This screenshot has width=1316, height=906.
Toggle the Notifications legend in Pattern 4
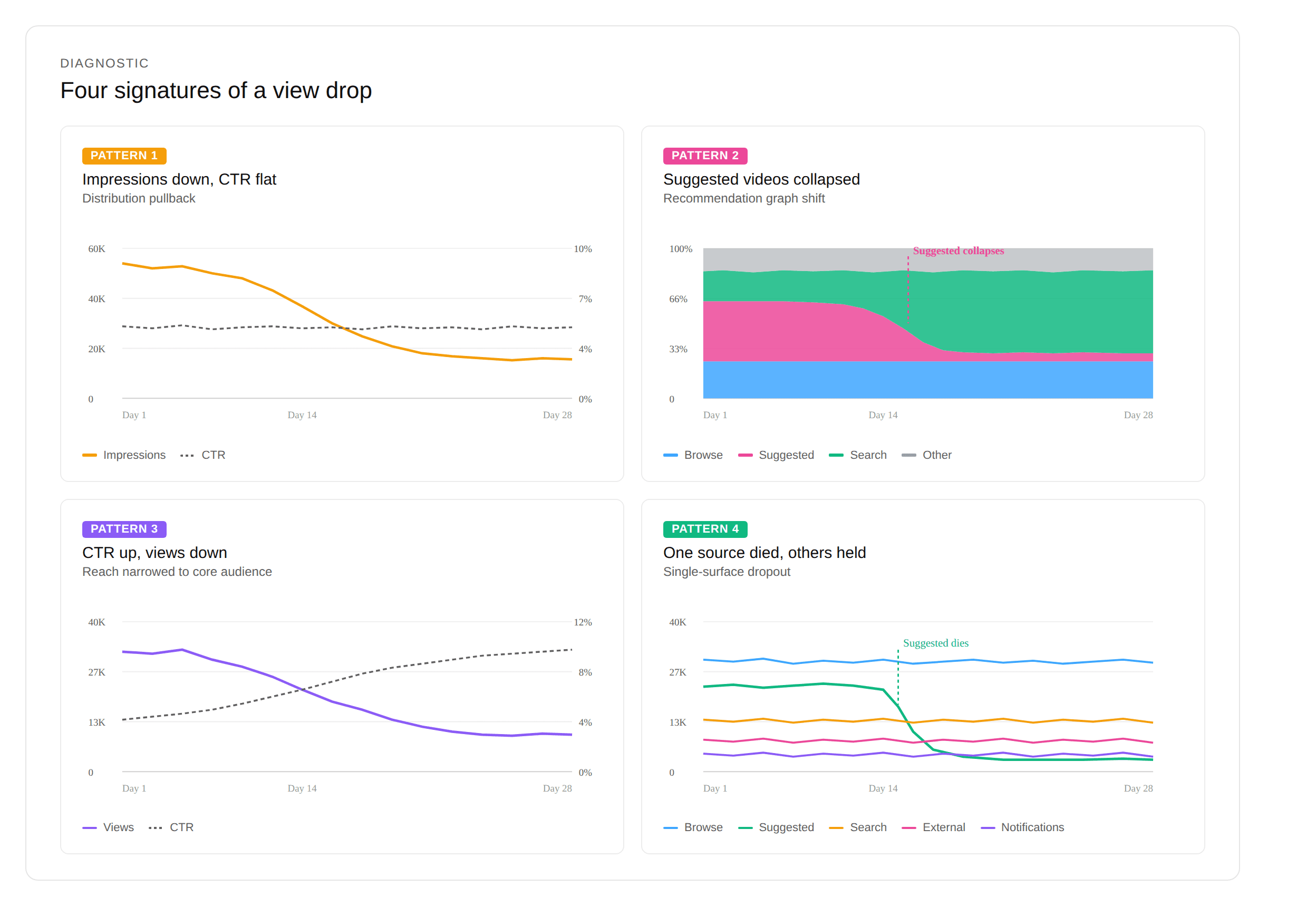(x=1022, y=827)
